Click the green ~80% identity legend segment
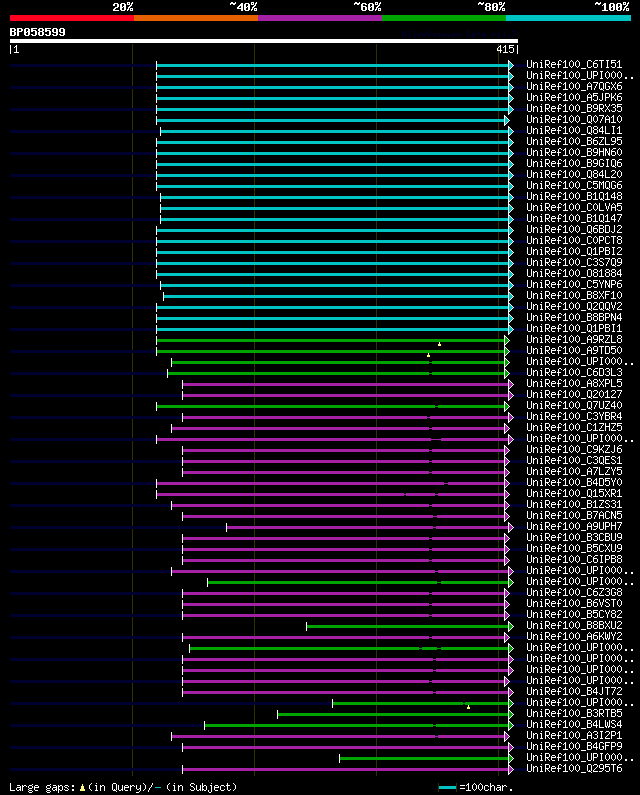This screenshot has height=795, width=640. click(444, 18)
